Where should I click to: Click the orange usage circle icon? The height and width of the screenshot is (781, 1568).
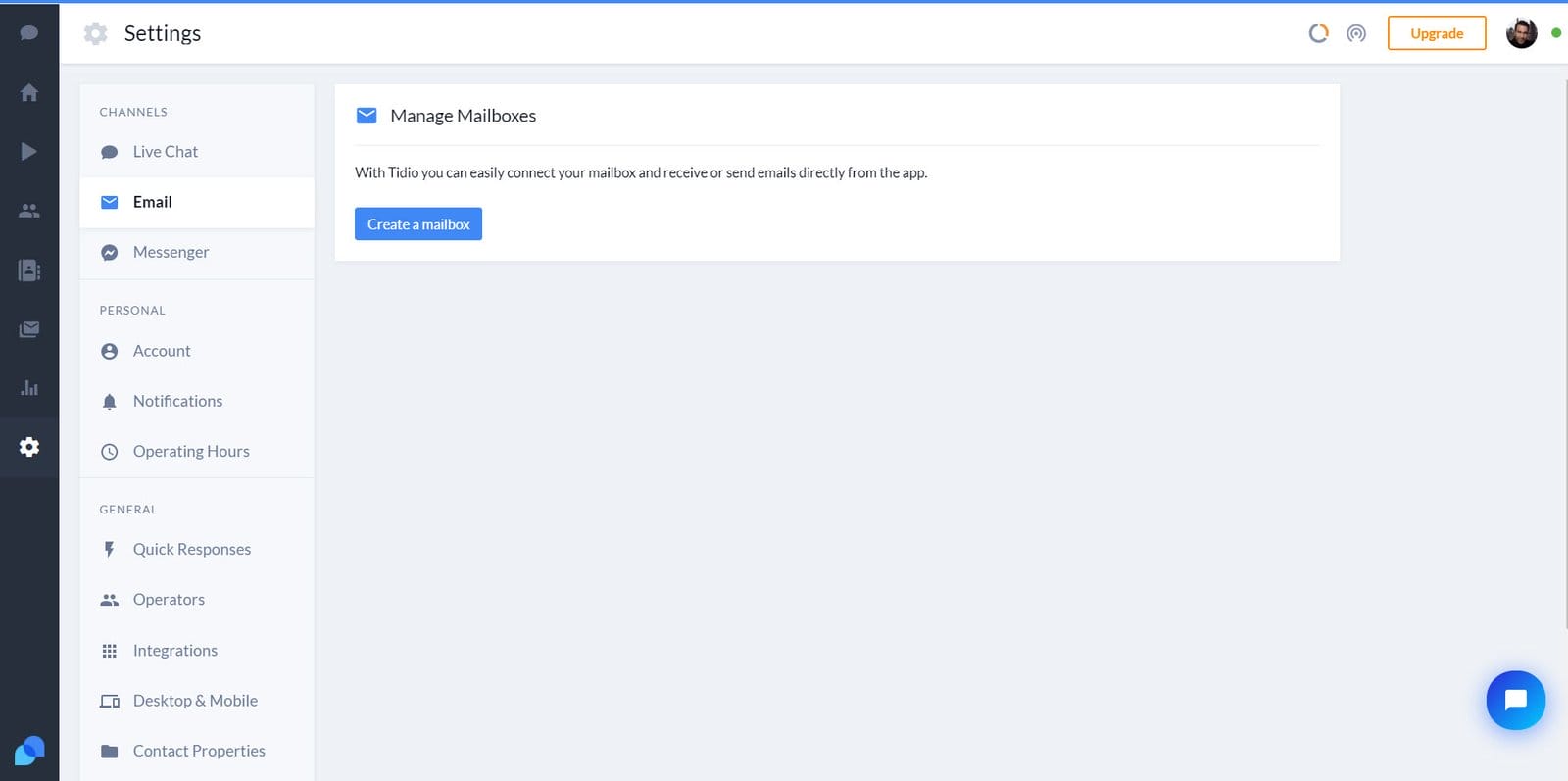pos(1318,33)
